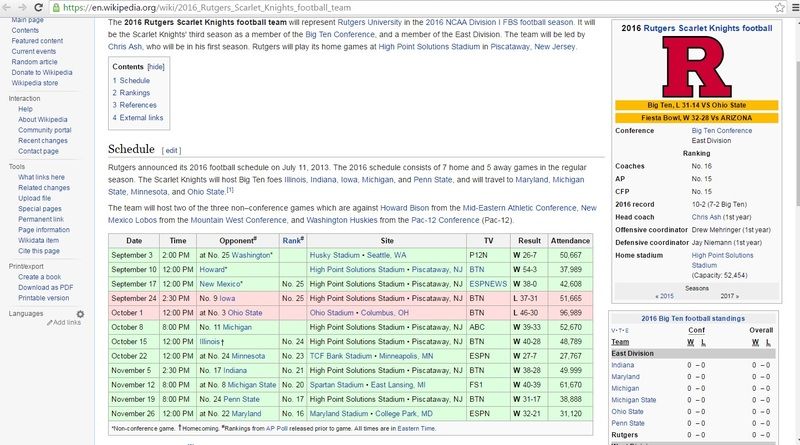This screenshot has height=445, width=800.
Task: Click the Rutgers R logo image
Action: click(x=696, y=67)
